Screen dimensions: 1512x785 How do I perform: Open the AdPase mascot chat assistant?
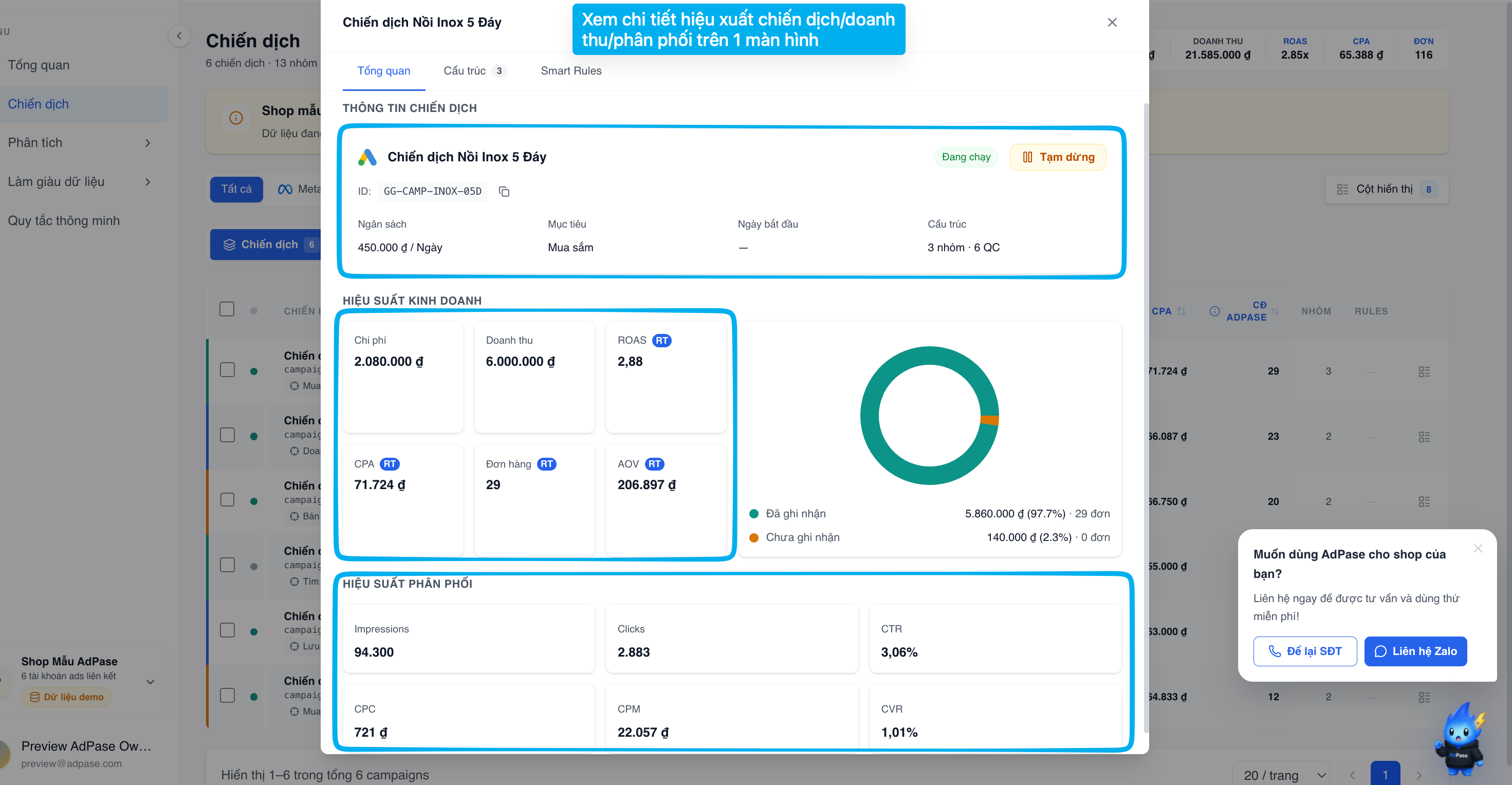1460,739
